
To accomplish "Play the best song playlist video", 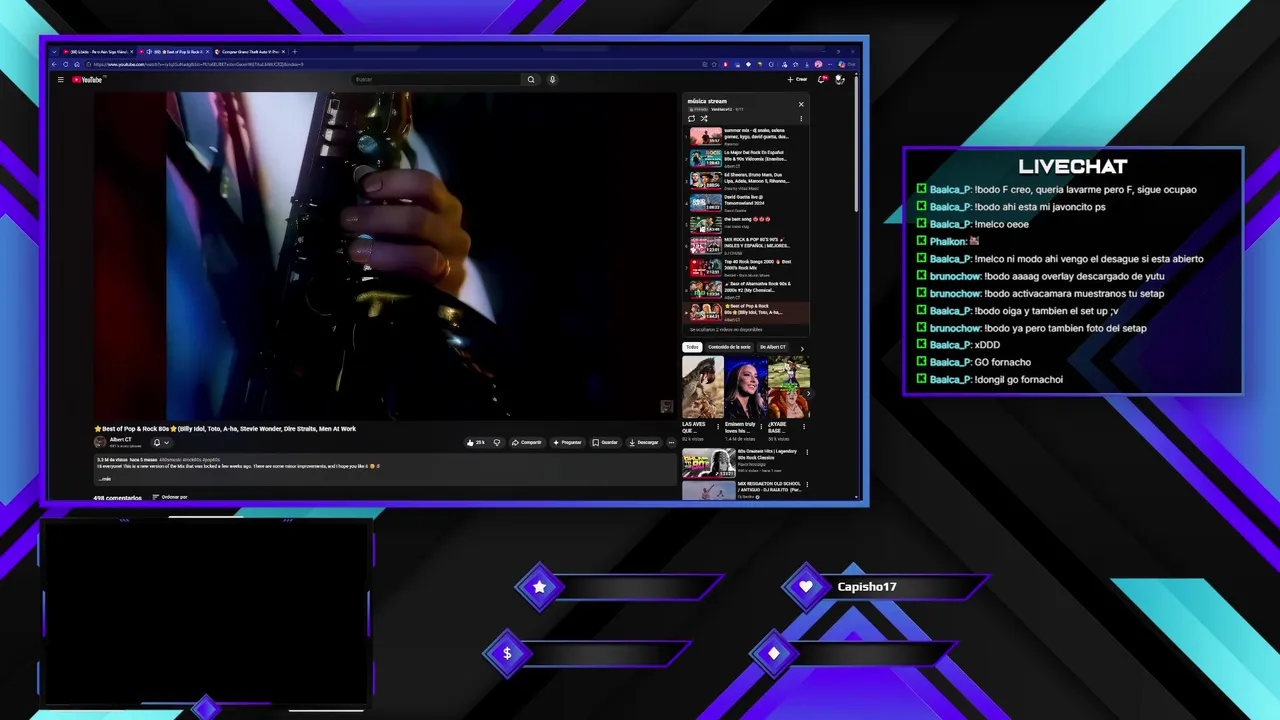I will [x=748, y=224].
